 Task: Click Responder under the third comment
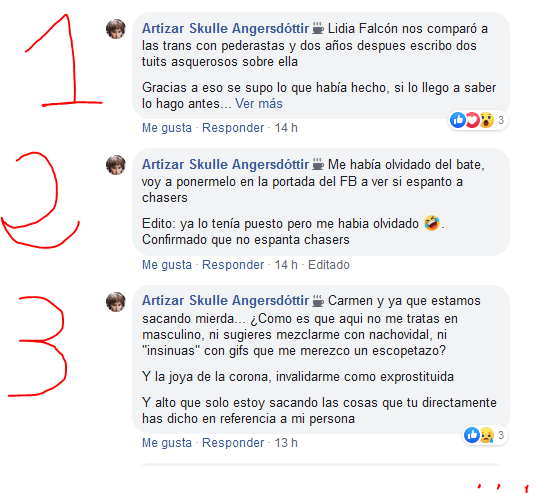pos(233,443)
